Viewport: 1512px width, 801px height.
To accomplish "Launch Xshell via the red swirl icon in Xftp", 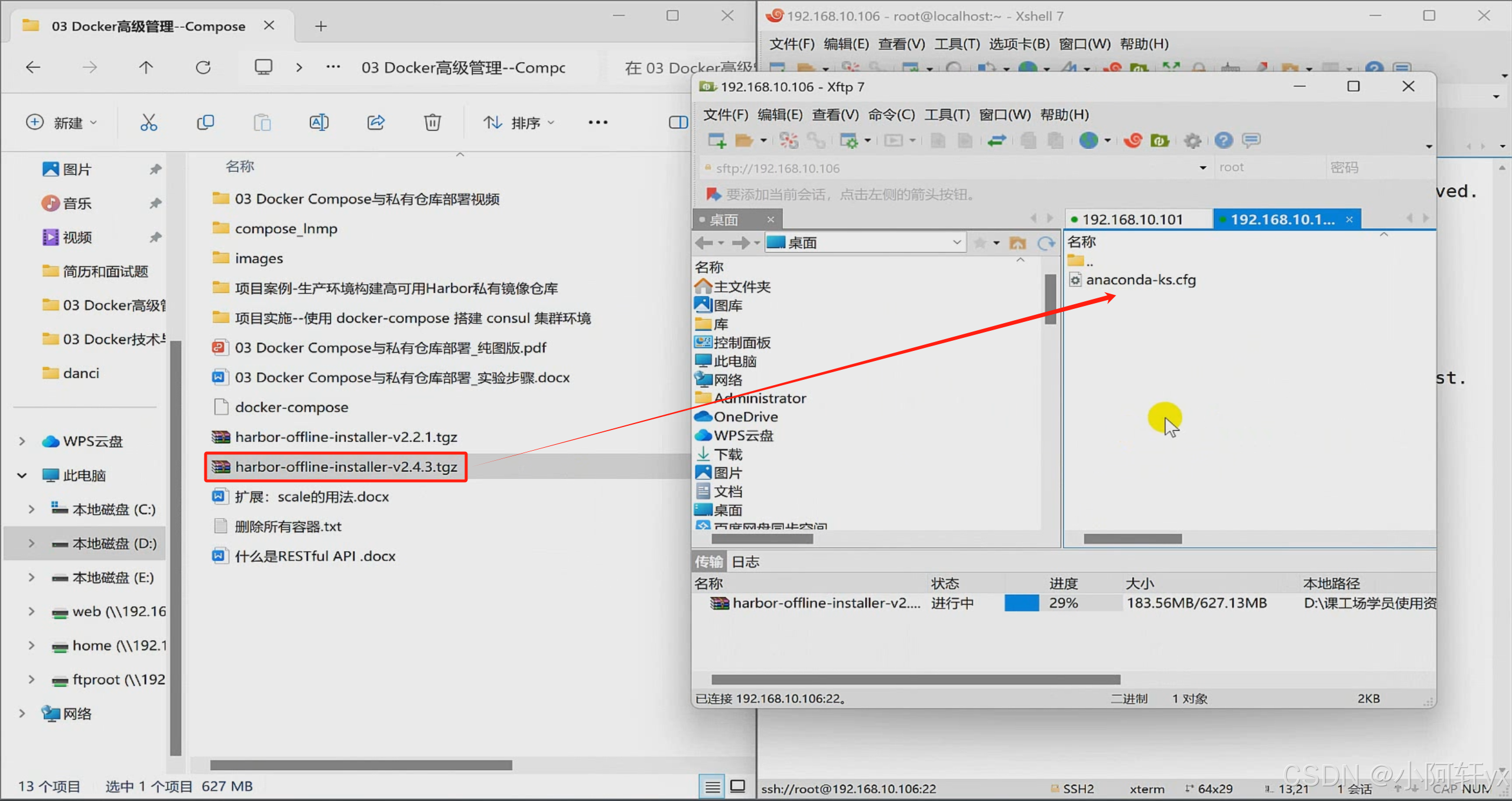I will [1133, 141].
